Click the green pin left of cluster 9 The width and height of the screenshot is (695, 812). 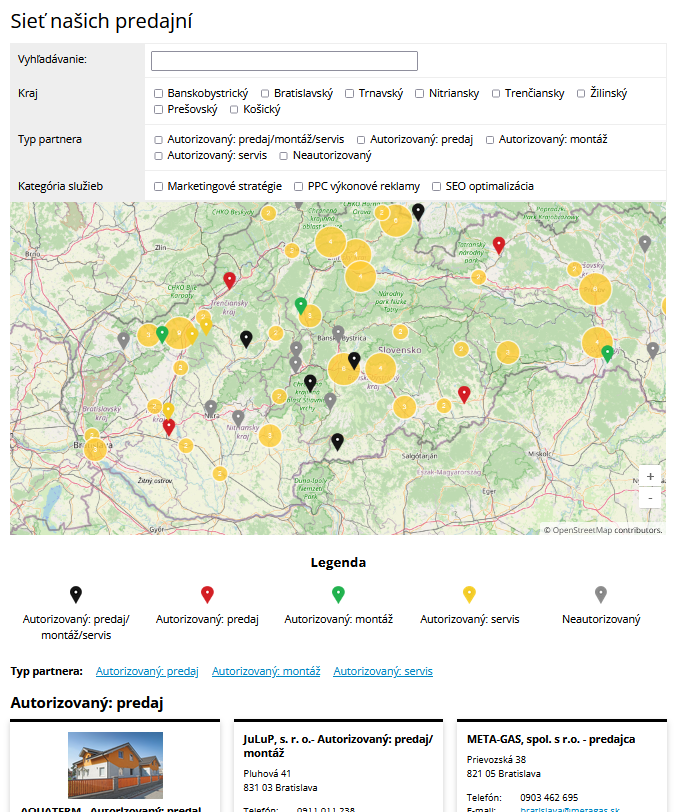point(162,335)
